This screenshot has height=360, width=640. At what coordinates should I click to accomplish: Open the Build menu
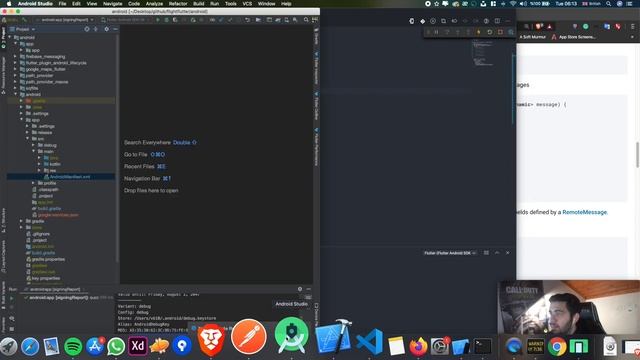199,4
